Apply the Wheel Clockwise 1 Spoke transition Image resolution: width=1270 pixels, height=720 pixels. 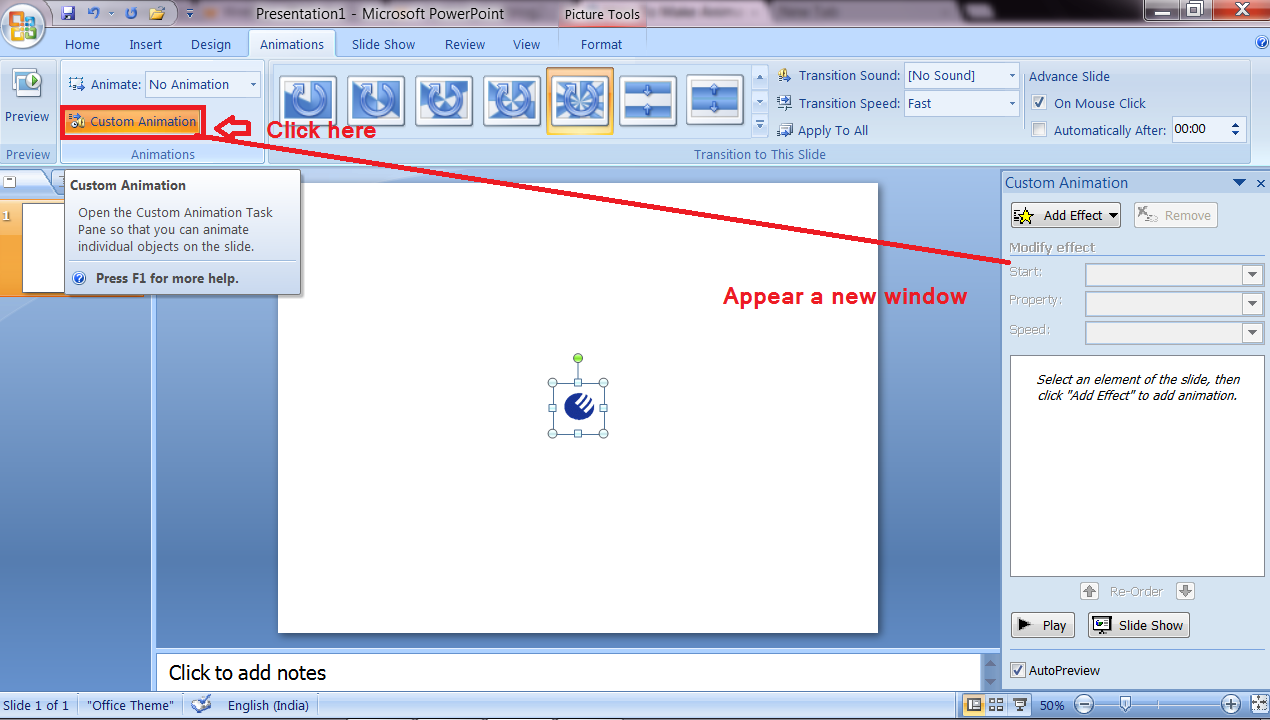point(309,100)
